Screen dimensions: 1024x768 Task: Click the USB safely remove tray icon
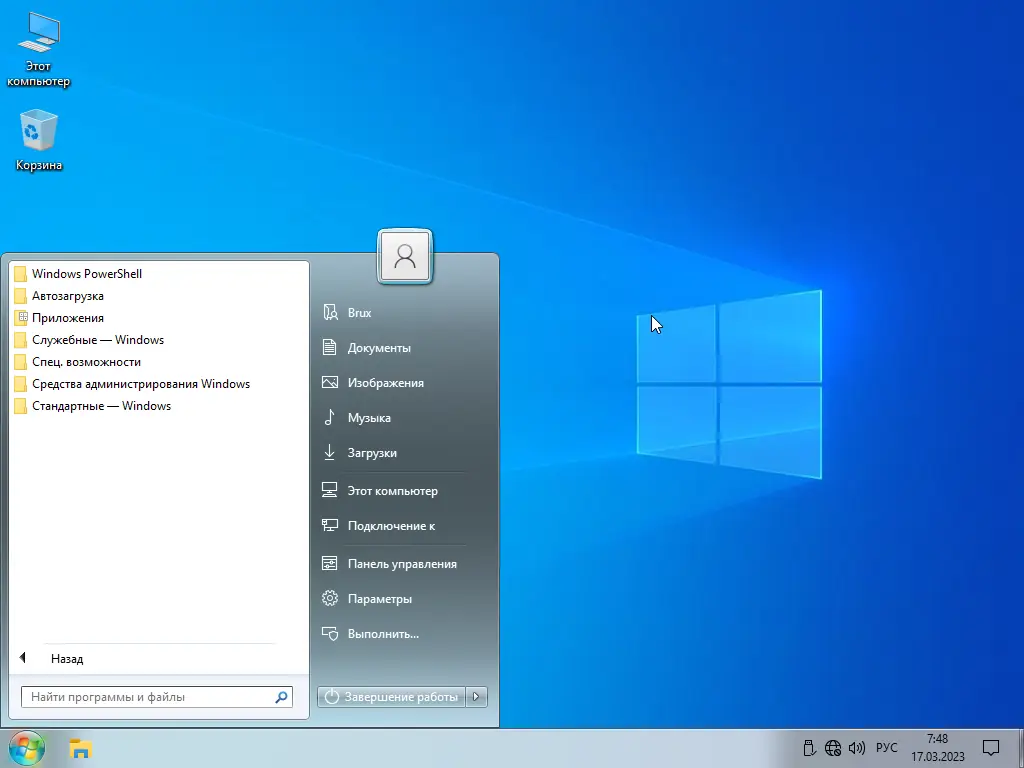[x=809, y=748]
